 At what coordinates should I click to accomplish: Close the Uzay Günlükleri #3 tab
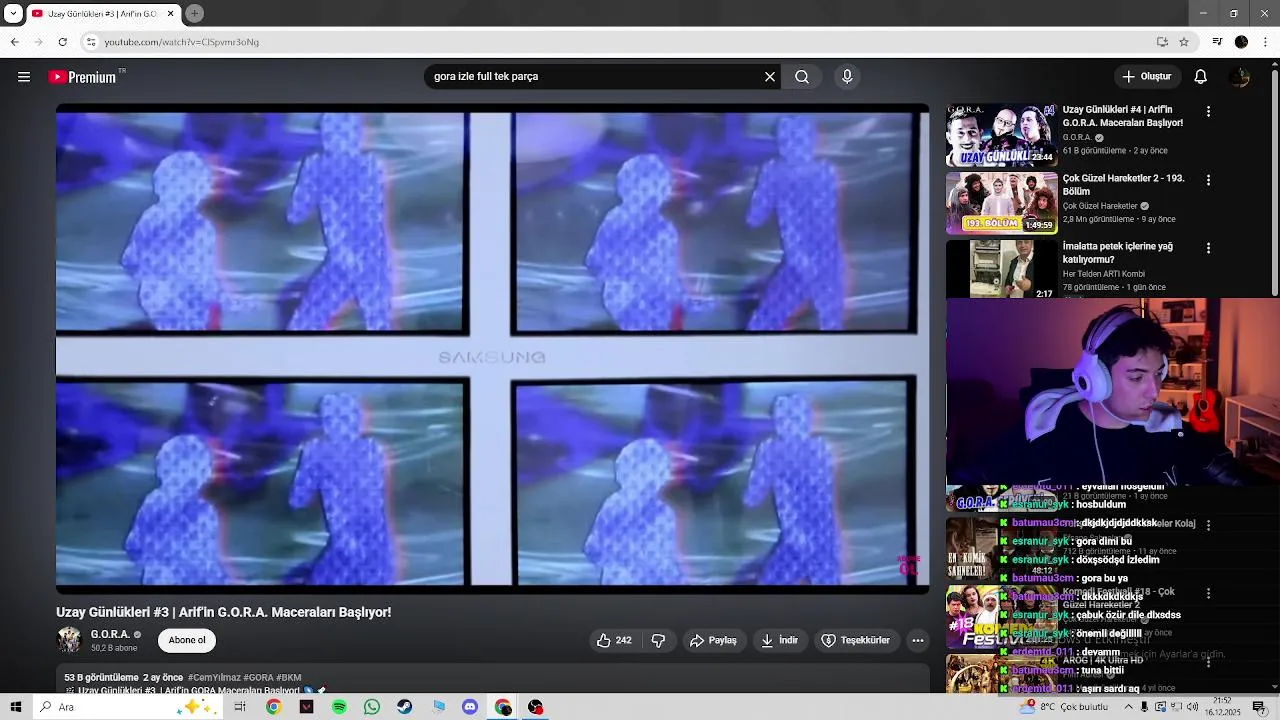tap(170, 14)
